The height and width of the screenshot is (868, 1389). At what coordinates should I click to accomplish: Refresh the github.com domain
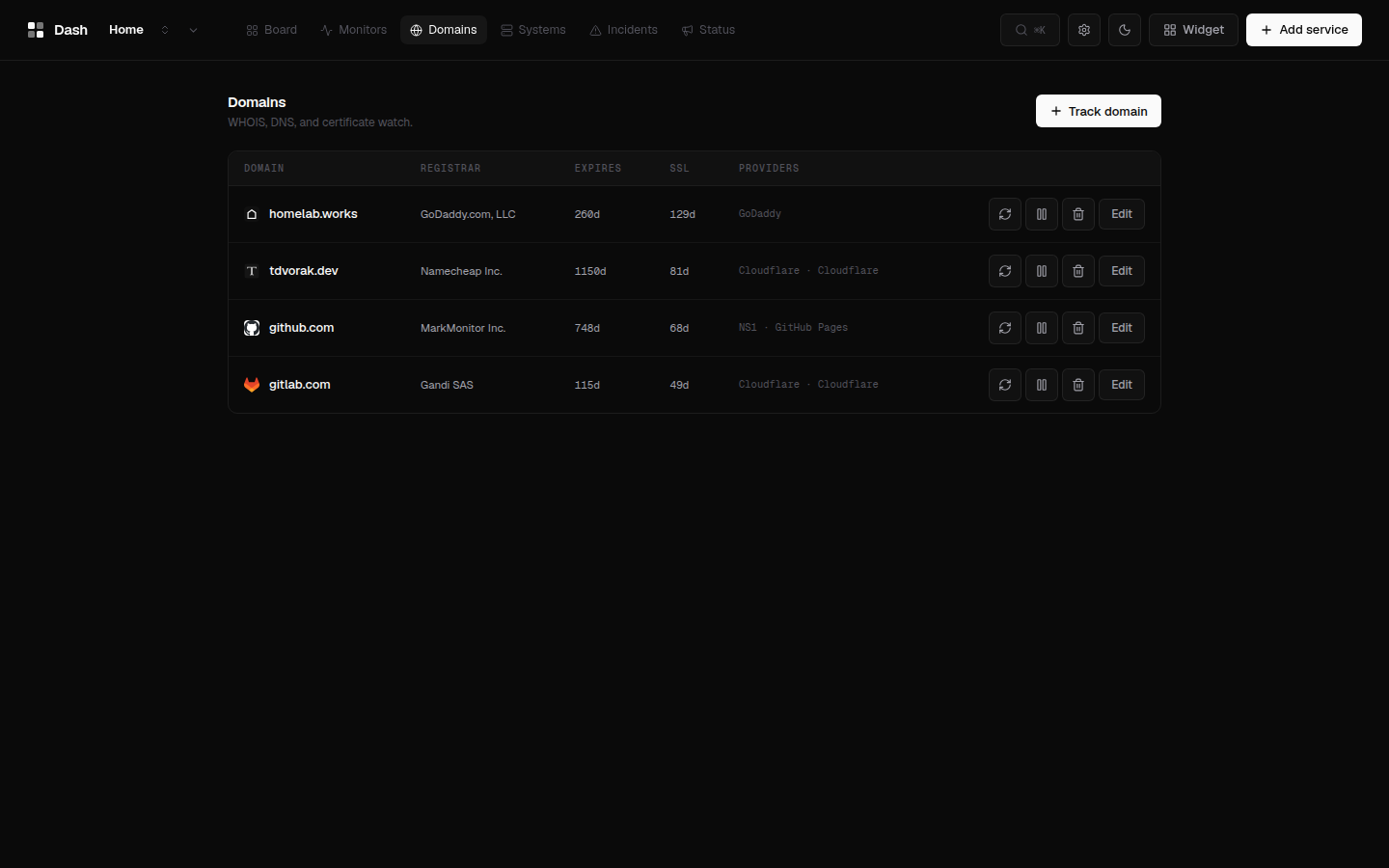(x=1005, y=328)
